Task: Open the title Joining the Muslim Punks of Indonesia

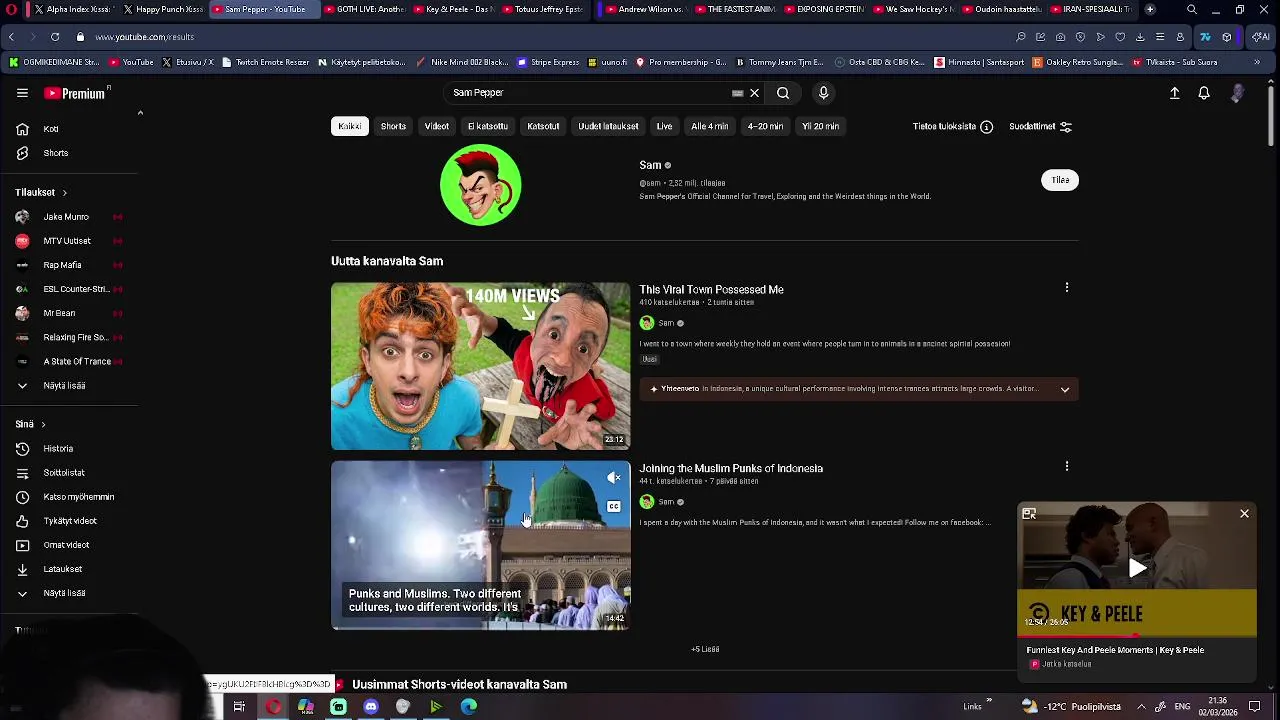Action: point(731,468)
